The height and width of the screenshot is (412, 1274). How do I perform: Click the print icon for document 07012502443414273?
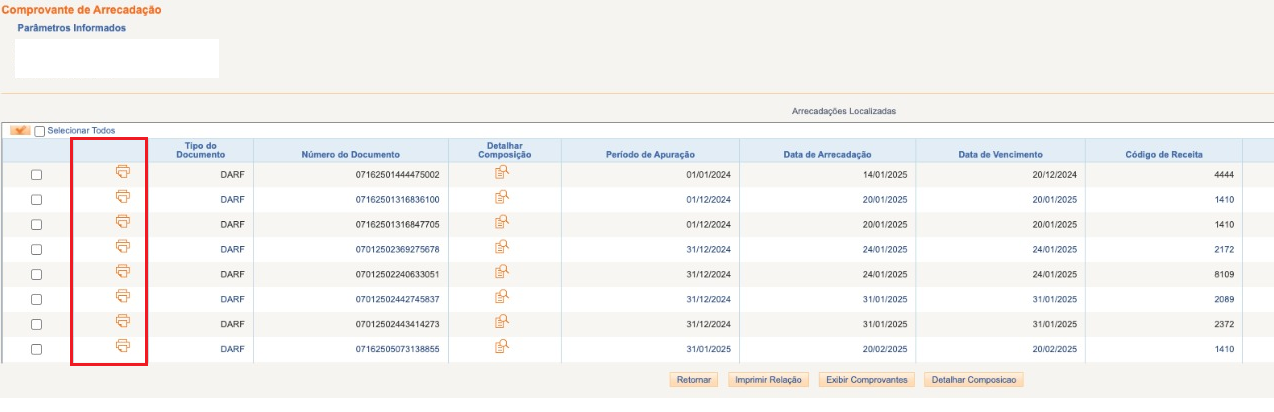tap(123, 321)
